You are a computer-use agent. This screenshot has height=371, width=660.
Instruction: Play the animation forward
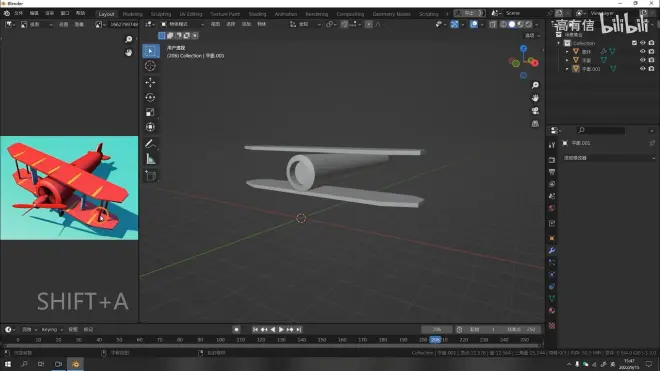click(x=281, y=330)
